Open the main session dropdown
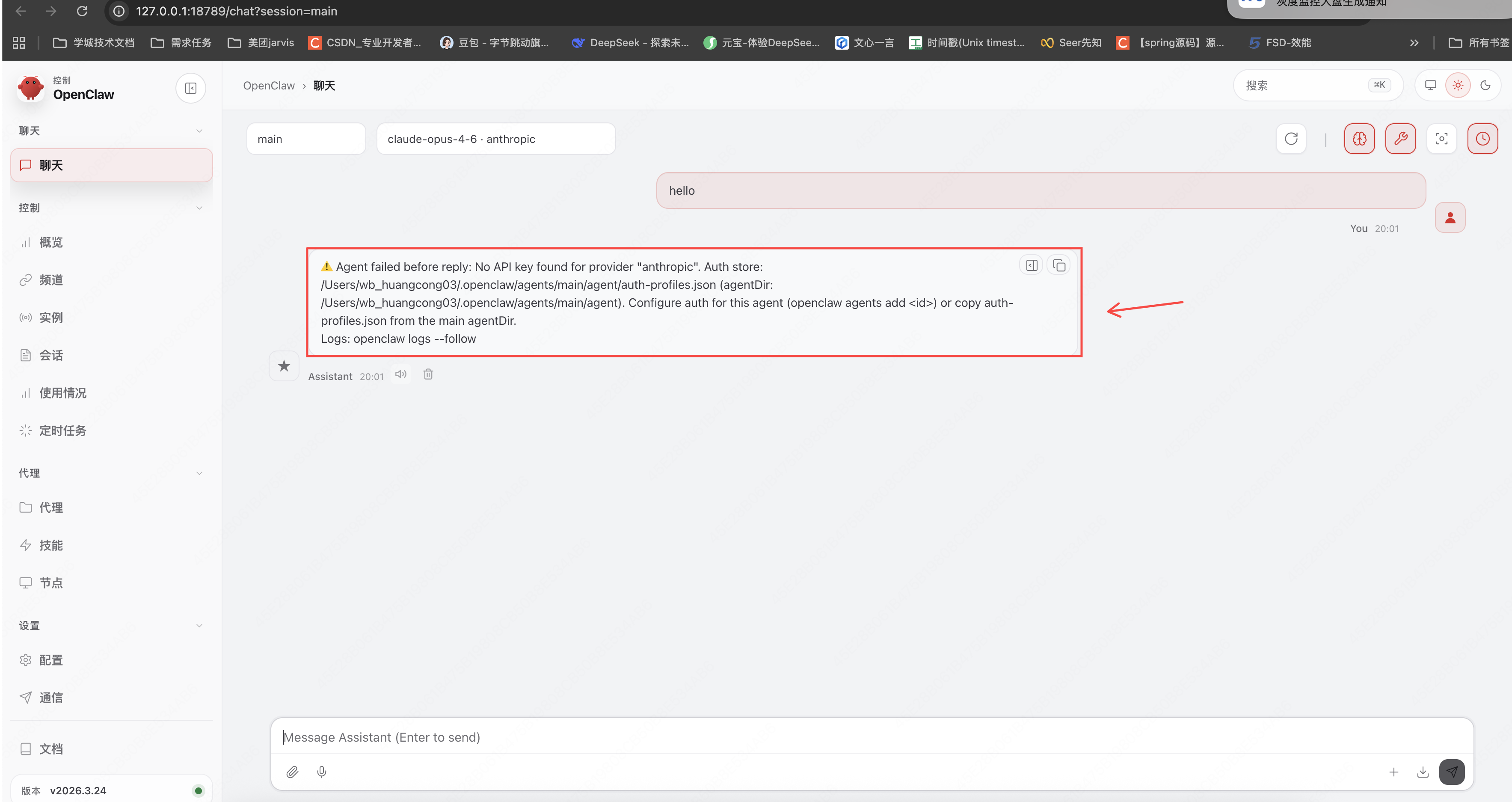 (306, 139)
